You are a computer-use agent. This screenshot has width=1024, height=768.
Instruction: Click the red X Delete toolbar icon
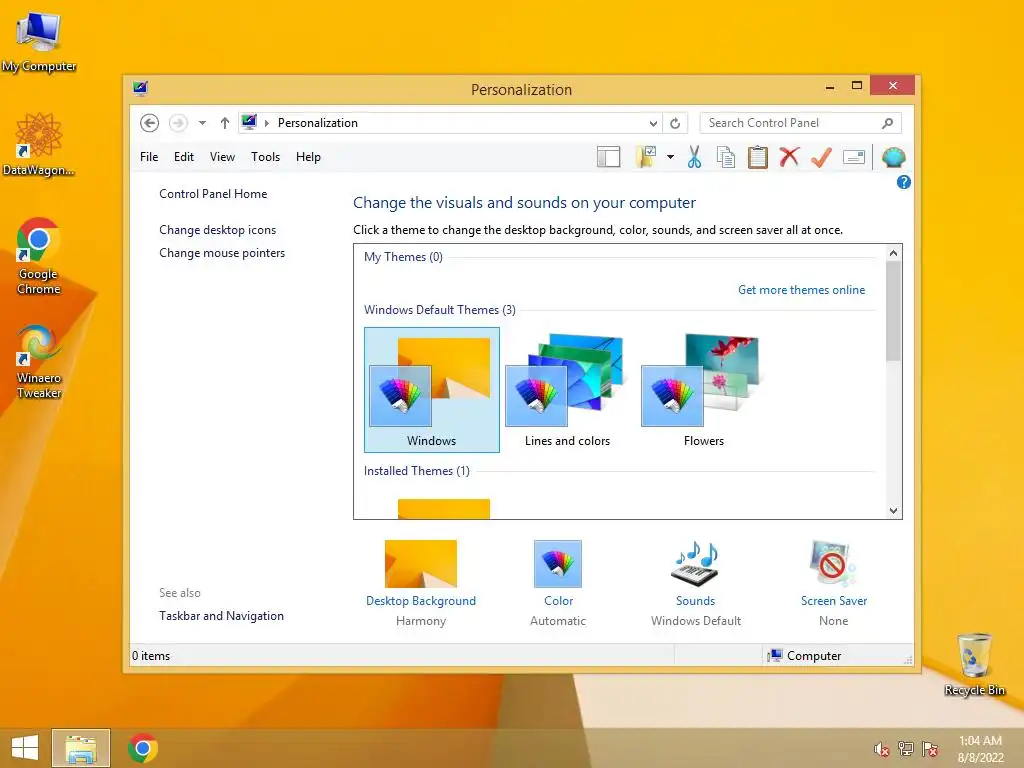(790, 157)
